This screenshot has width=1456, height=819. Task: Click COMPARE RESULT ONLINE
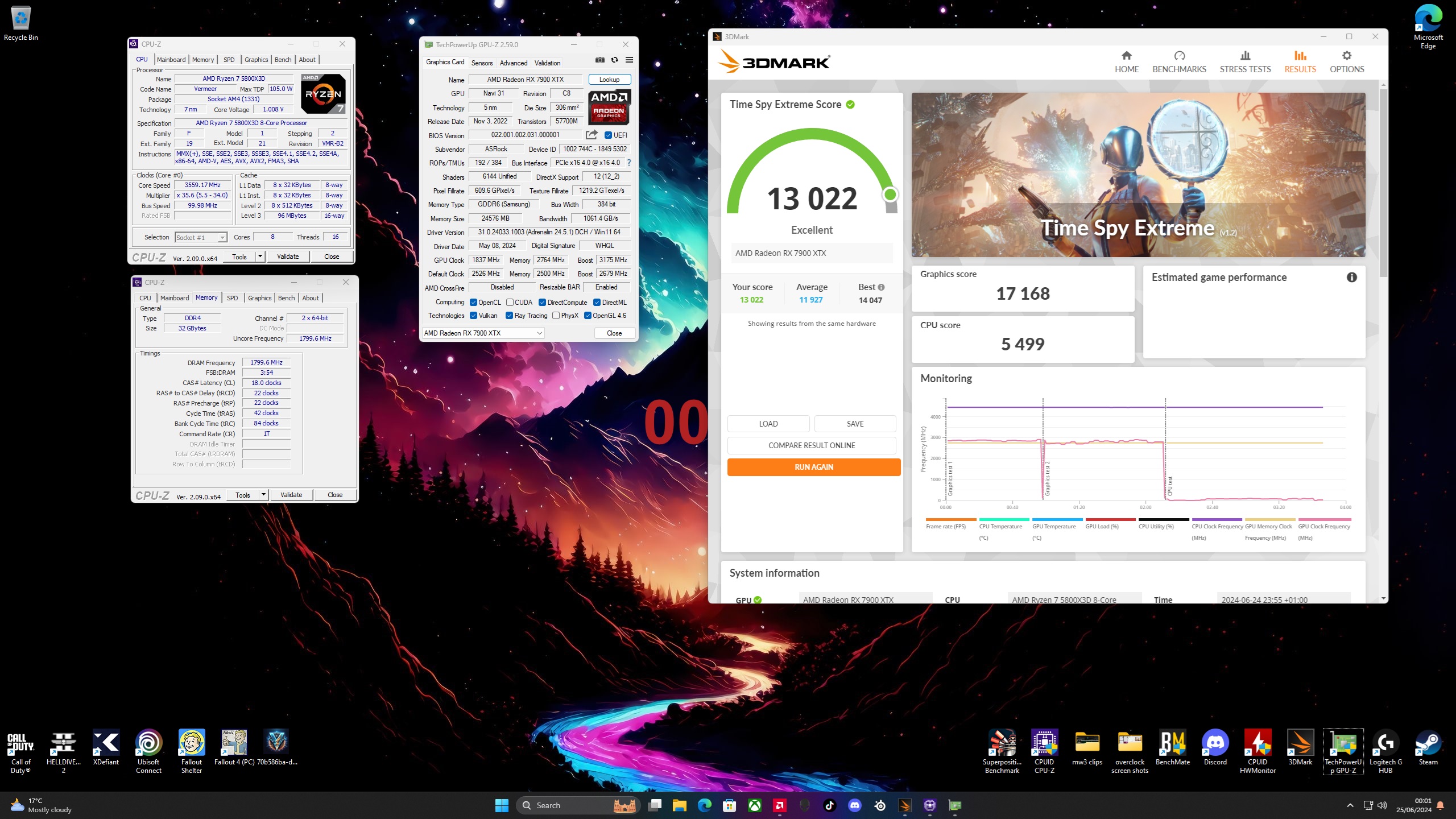pos(812,445)
